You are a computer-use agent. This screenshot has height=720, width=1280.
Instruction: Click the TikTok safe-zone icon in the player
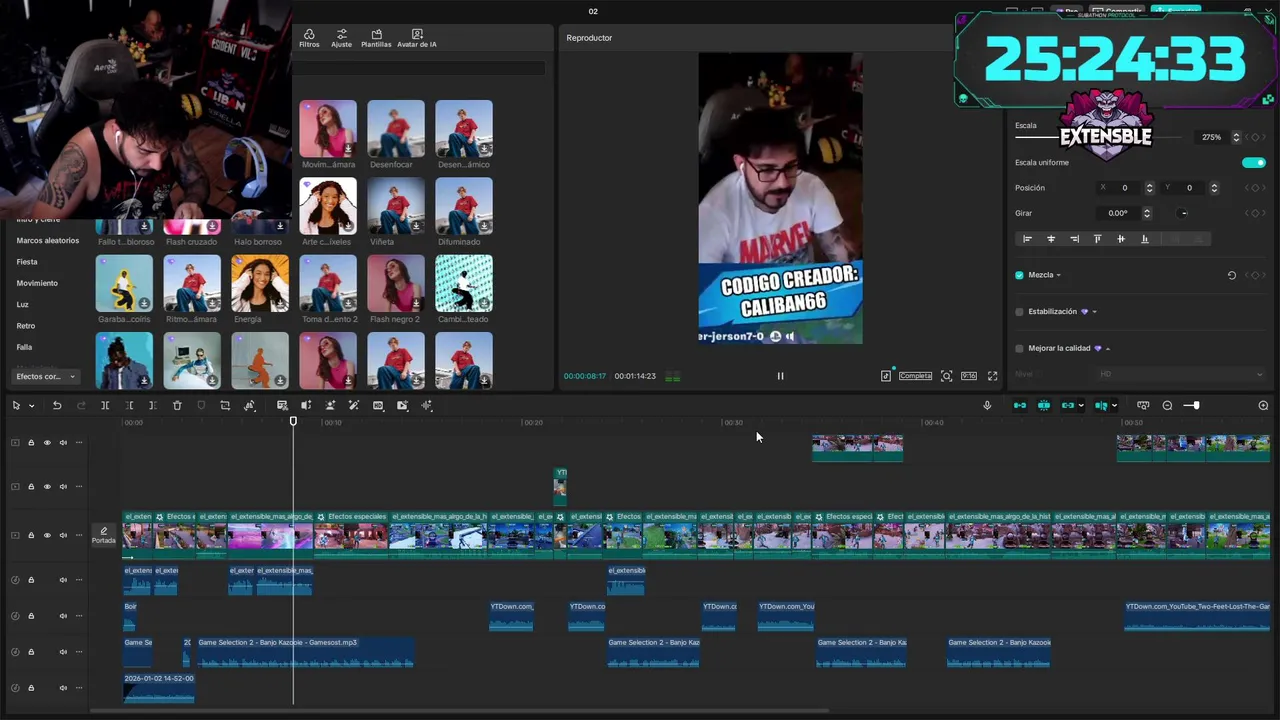pos(886,376)
